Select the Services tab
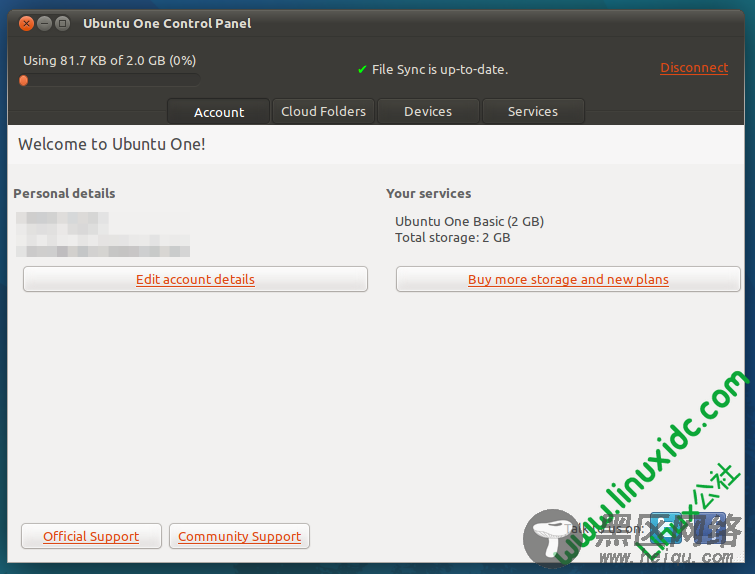 click(x=533, y=111)
